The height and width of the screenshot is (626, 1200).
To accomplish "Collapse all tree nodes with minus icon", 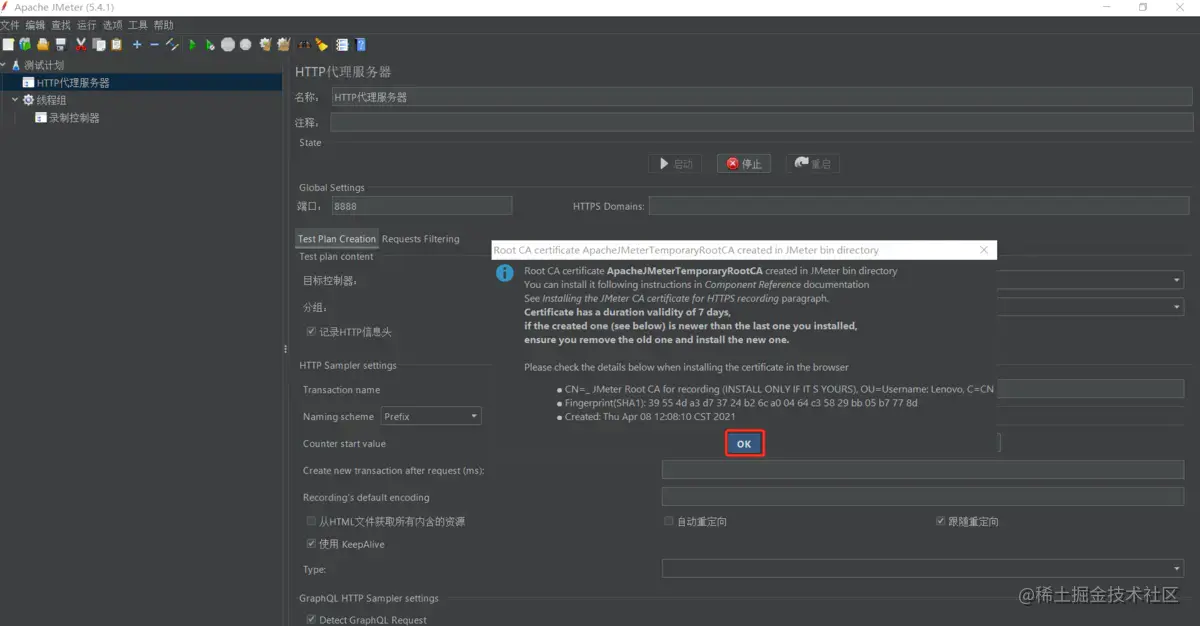I will coord(154,44).
